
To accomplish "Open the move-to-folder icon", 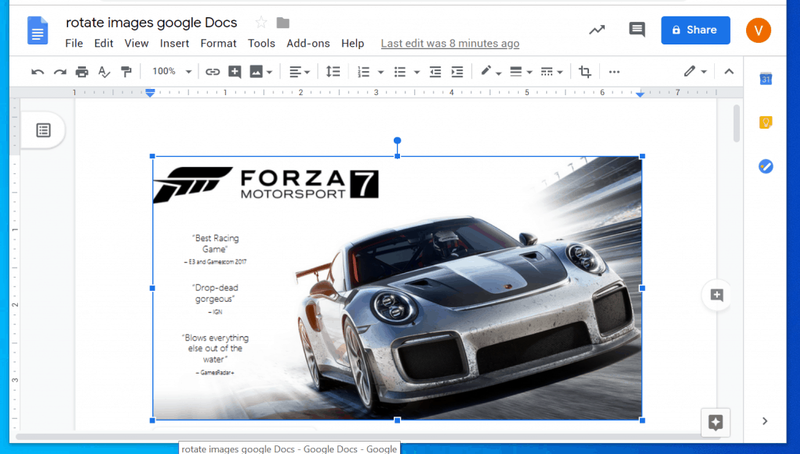I will pos(283,22).
